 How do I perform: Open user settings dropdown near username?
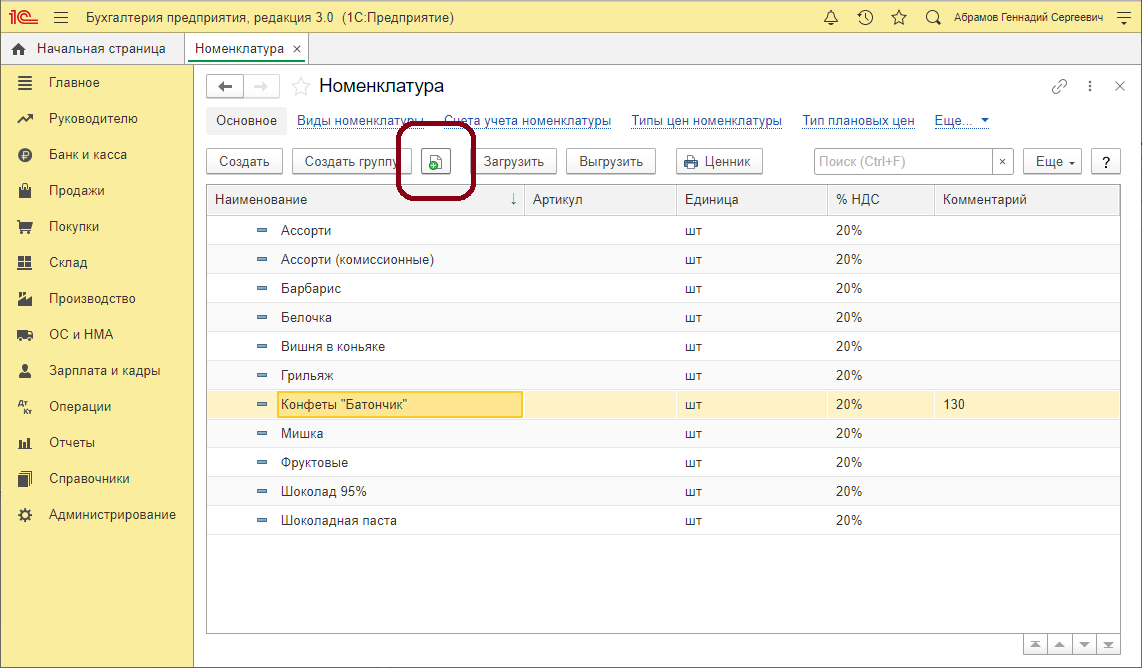pyautogui.click(x=1123, y=18)
